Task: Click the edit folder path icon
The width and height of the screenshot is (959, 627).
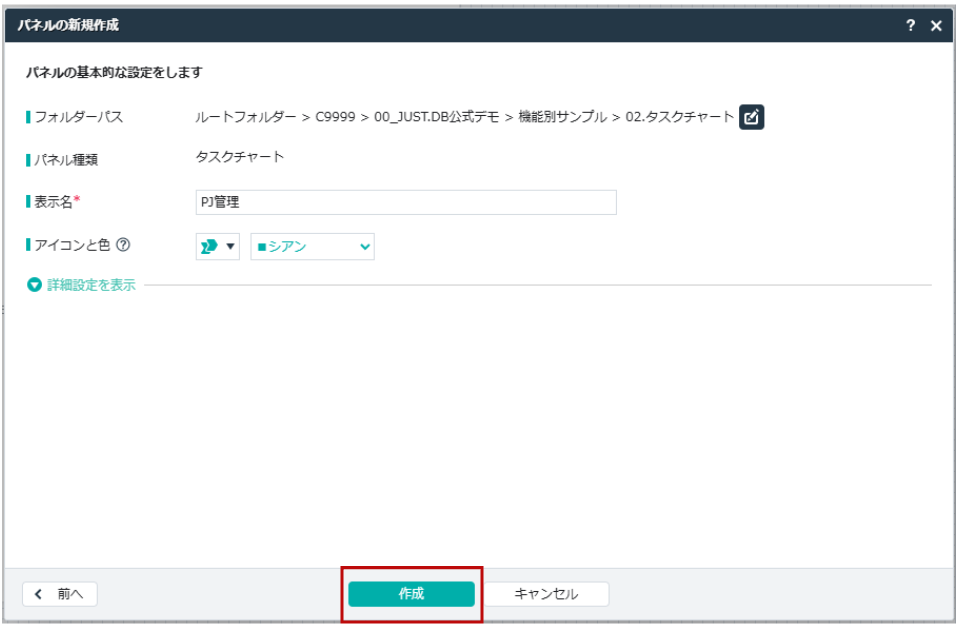Action: [x=751, y=117]
